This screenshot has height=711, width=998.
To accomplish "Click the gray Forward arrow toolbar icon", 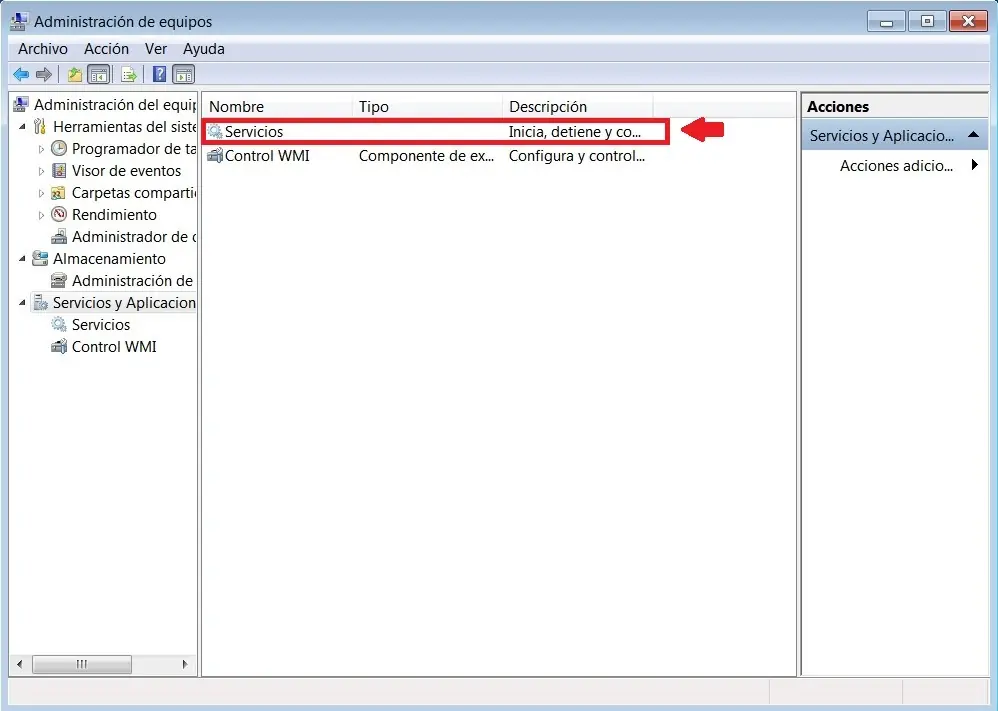I will pos(44,74).
